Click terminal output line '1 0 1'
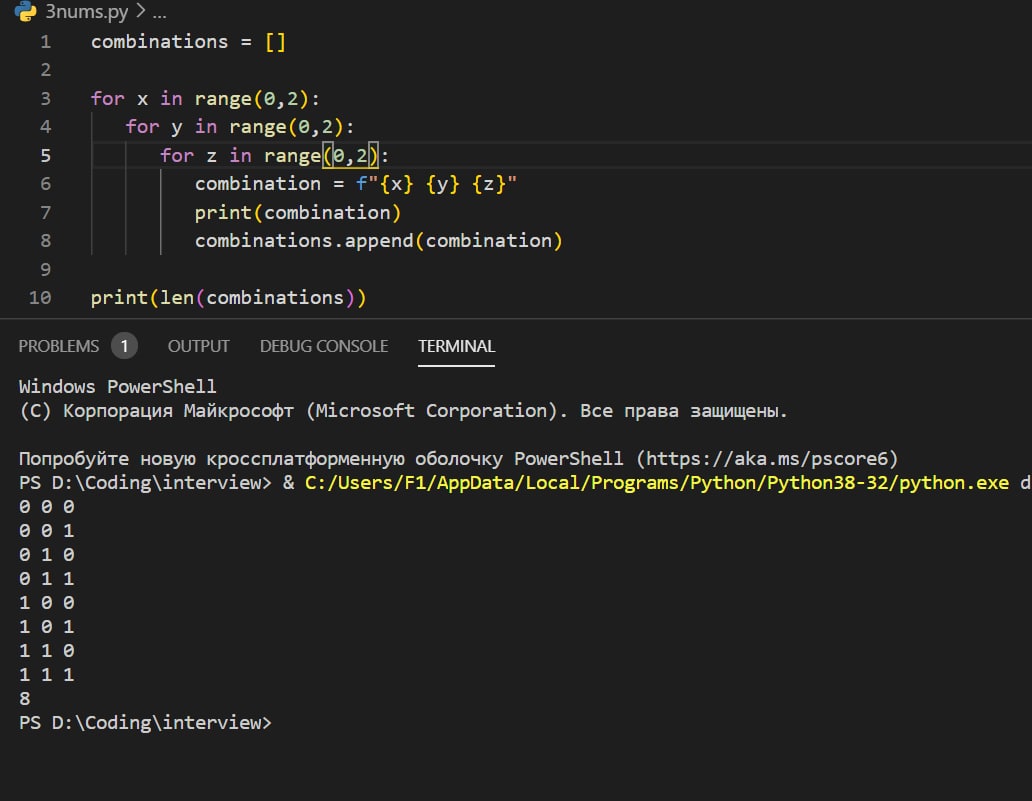Image resolution: width=1032 pixels, height=801 pixels. click(47, 627)
